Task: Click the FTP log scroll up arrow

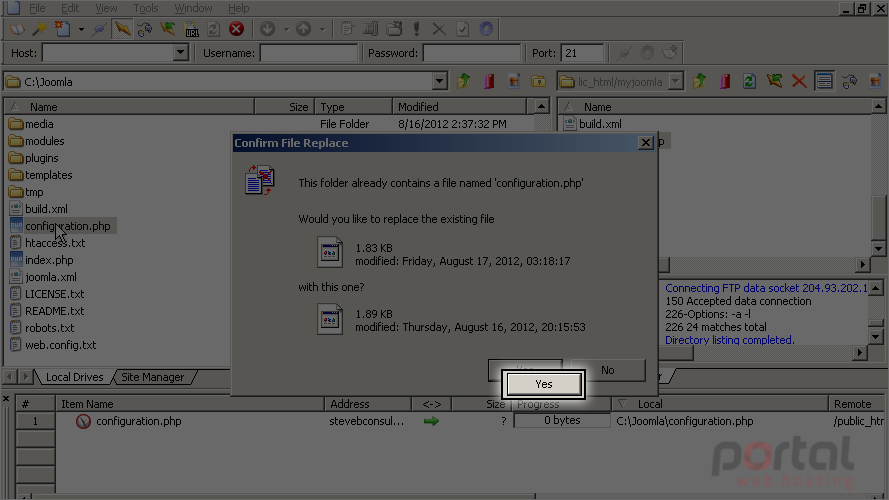Action: [x=876, y=289]
